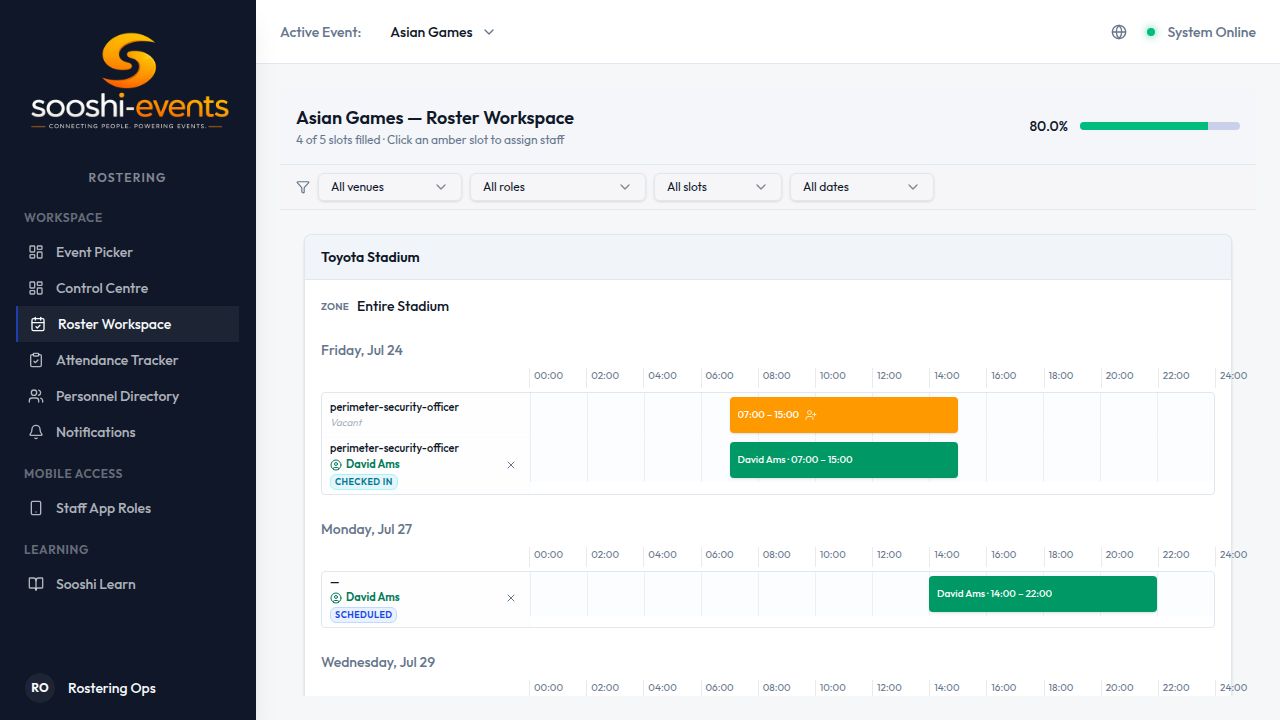Open the All roles filter
Image resolution: width=1280 pixels, height=720 pixels.
[x=558, y=187]
